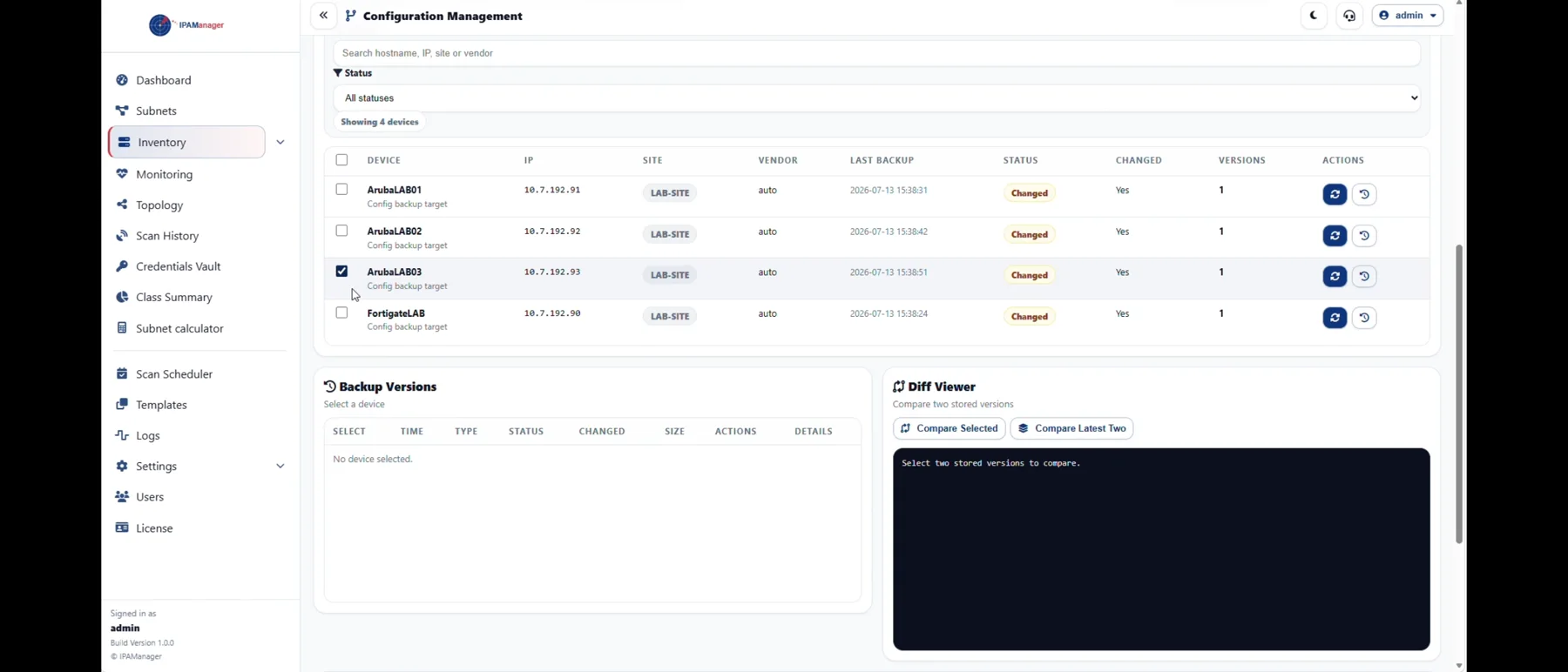Image resolution: width=1568 pixels, height=672 pixels.
Task: Show version history for ArubaLAB02
Action: pos(1364,236)
